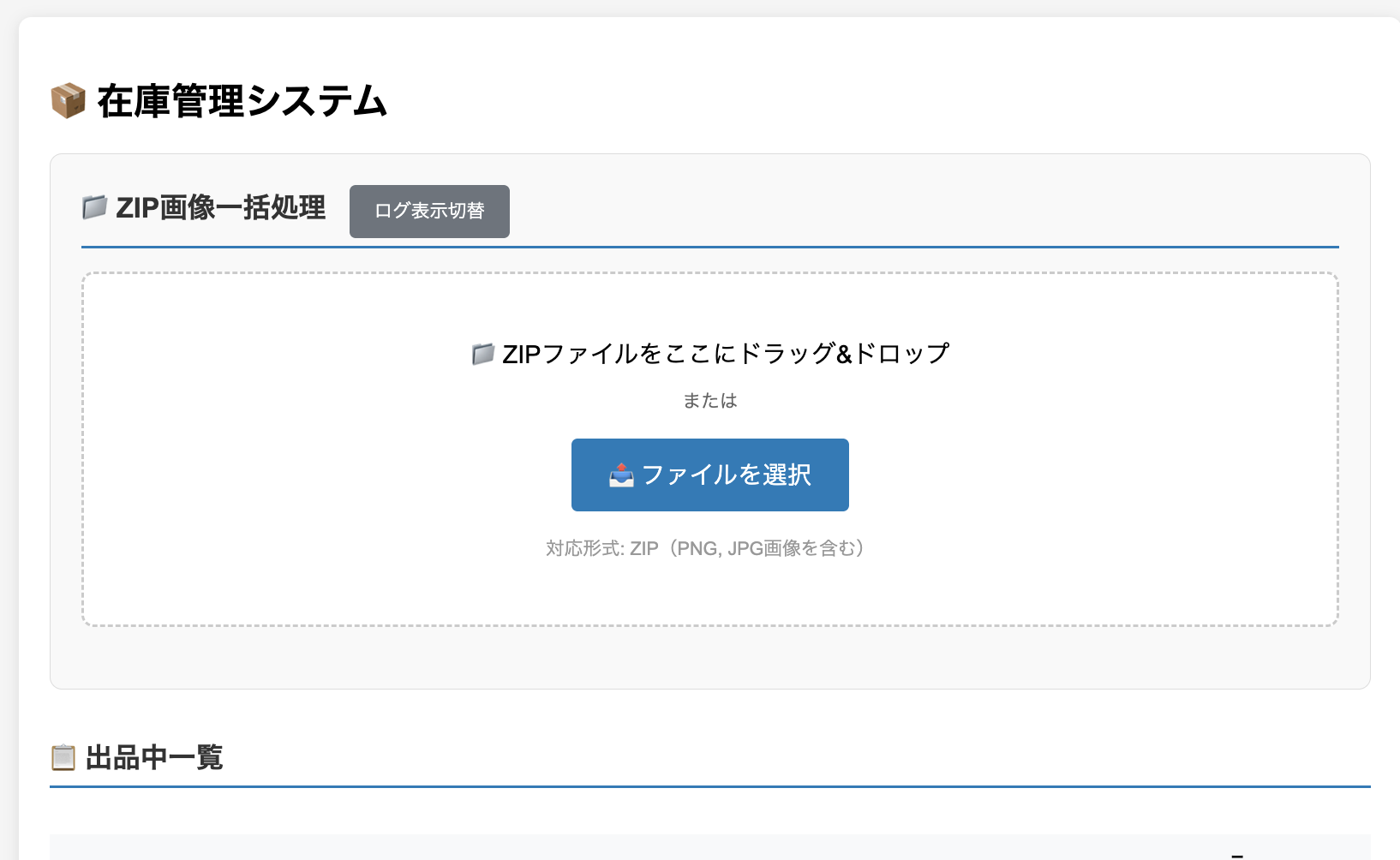Image resolution: width=1400 pixels, height=860 pixels.
Task: Click the ZIPファイルをここにドラッグ&ドロップ text
Action: 726,354
